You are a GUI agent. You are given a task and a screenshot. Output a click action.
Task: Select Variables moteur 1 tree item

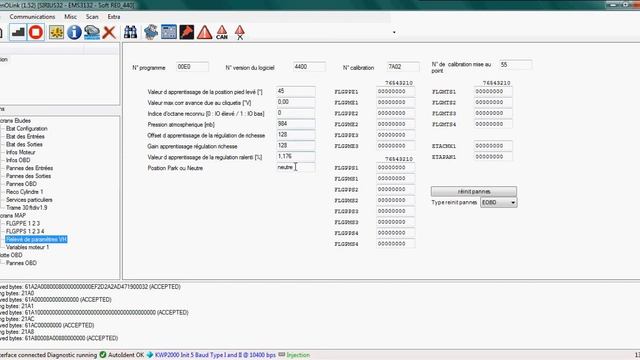pyautogui.click(x=27, y=247)
